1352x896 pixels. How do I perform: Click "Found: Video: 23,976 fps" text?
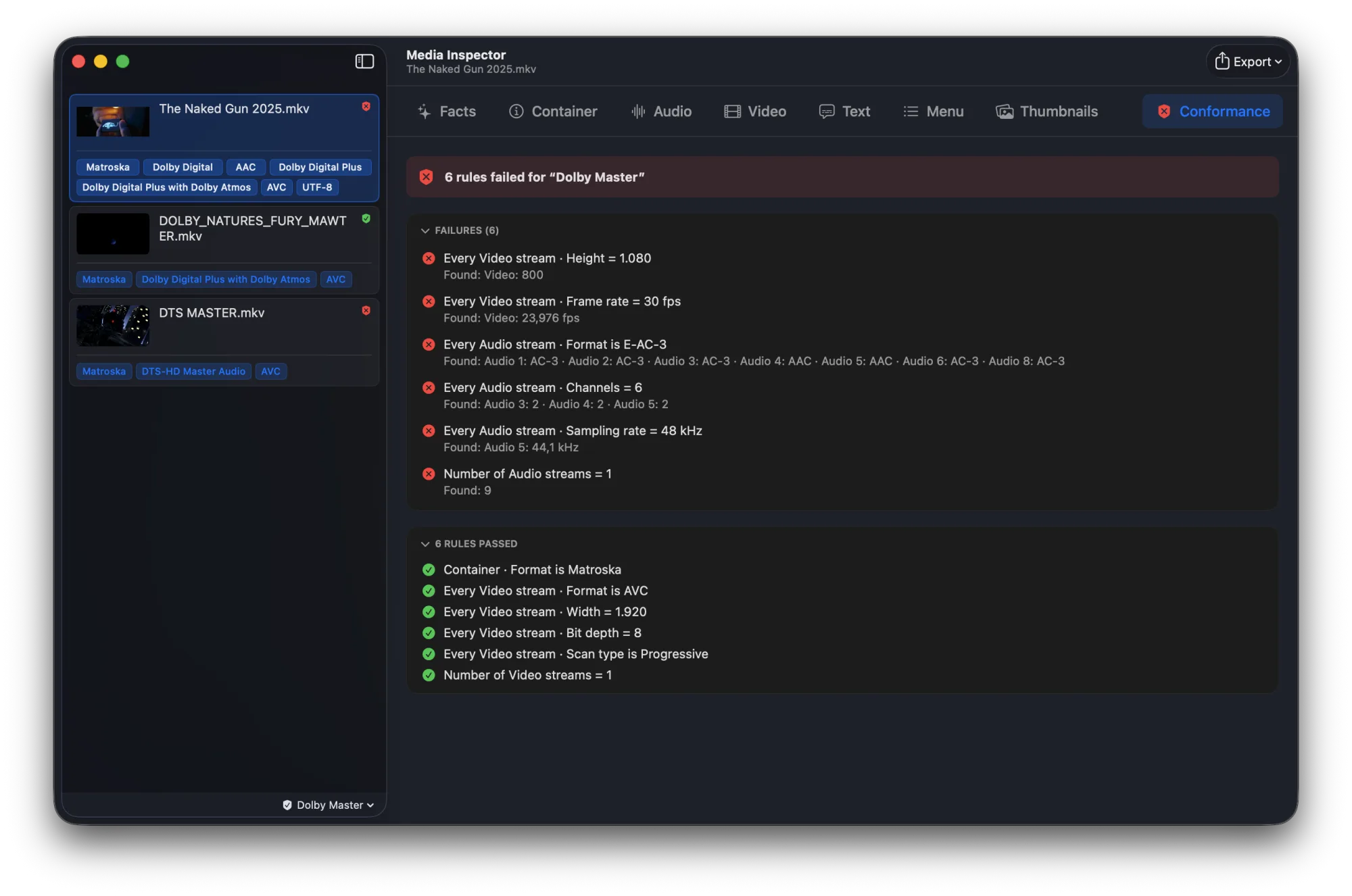click(512, 318)
